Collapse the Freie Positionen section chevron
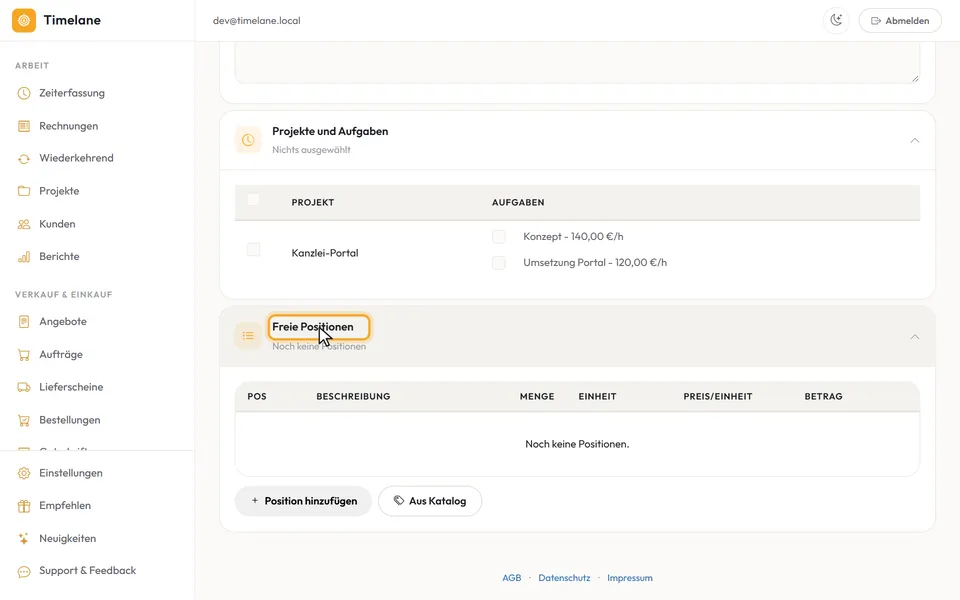 tap(915, 337)
